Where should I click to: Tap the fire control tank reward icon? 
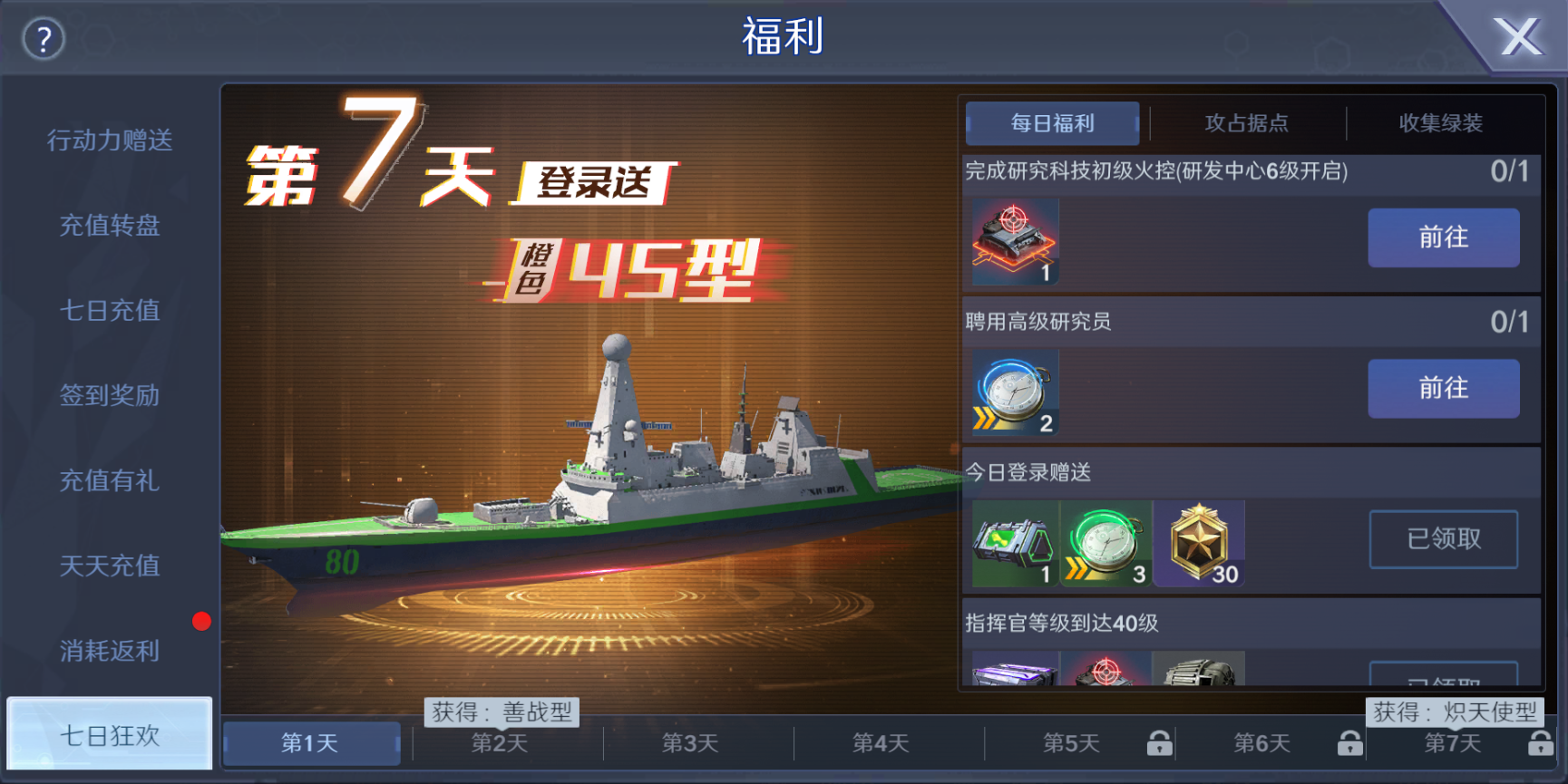coord(1016,243)
